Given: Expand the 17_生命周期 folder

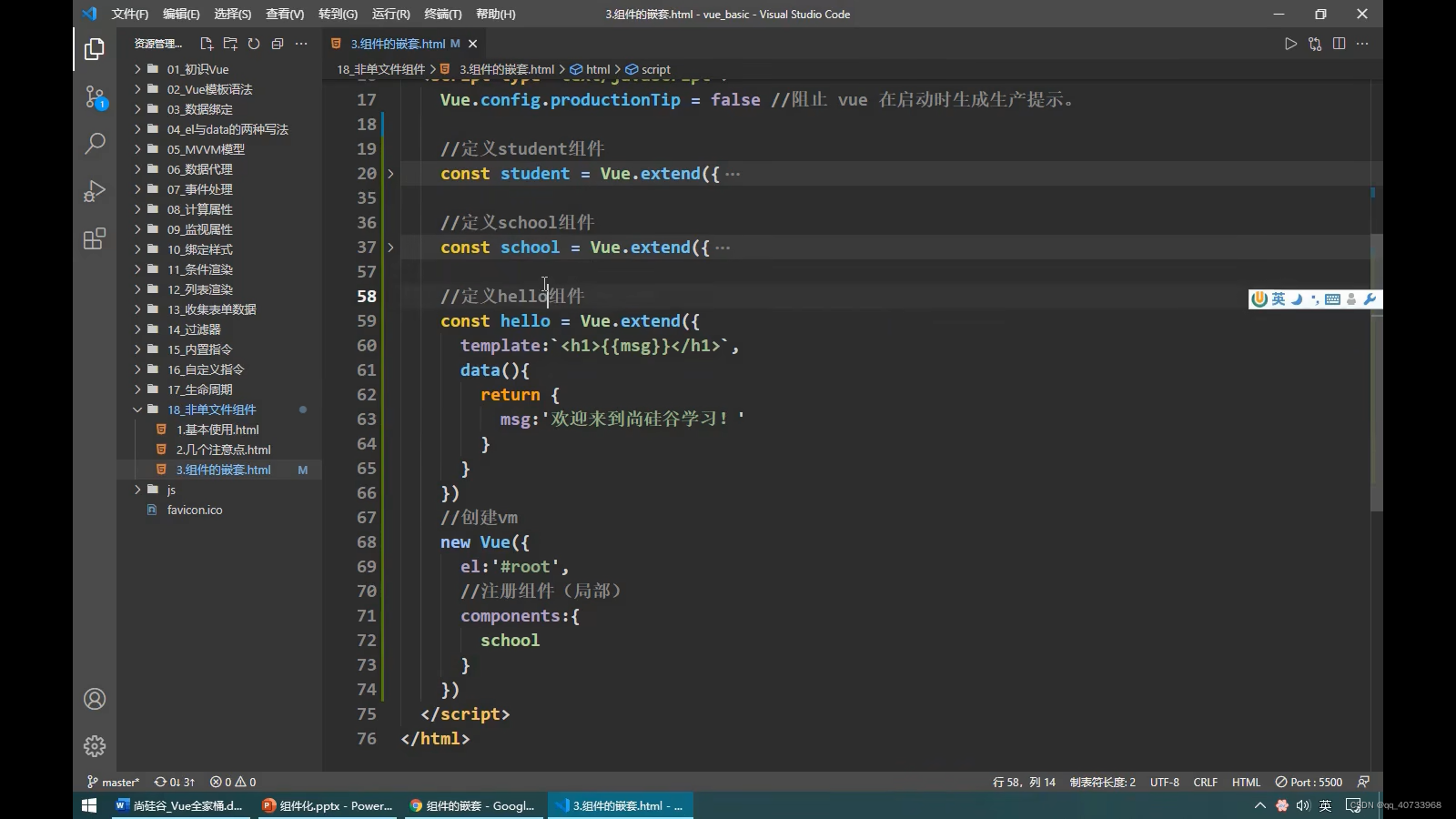Looking at the screenshot, I should (219, 389).
